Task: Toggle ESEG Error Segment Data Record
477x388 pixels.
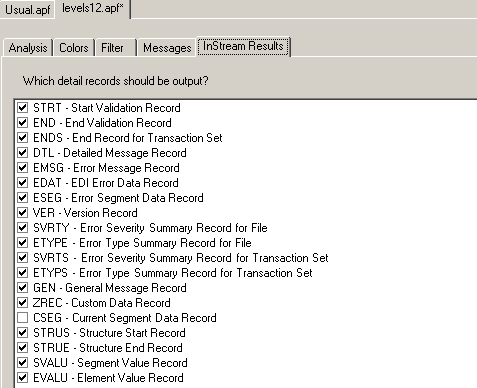Action: point(22,198)
